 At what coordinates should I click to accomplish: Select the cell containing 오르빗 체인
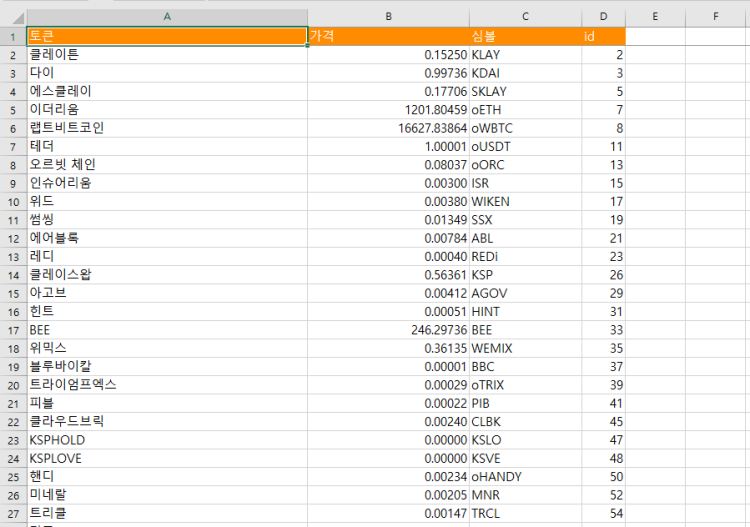point(167,165)
